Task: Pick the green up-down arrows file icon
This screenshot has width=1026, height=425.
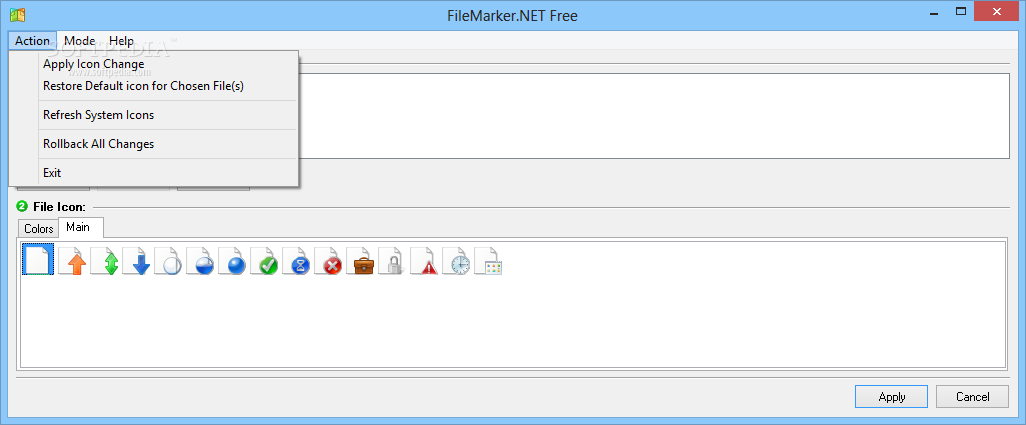Action: point(105,260)
